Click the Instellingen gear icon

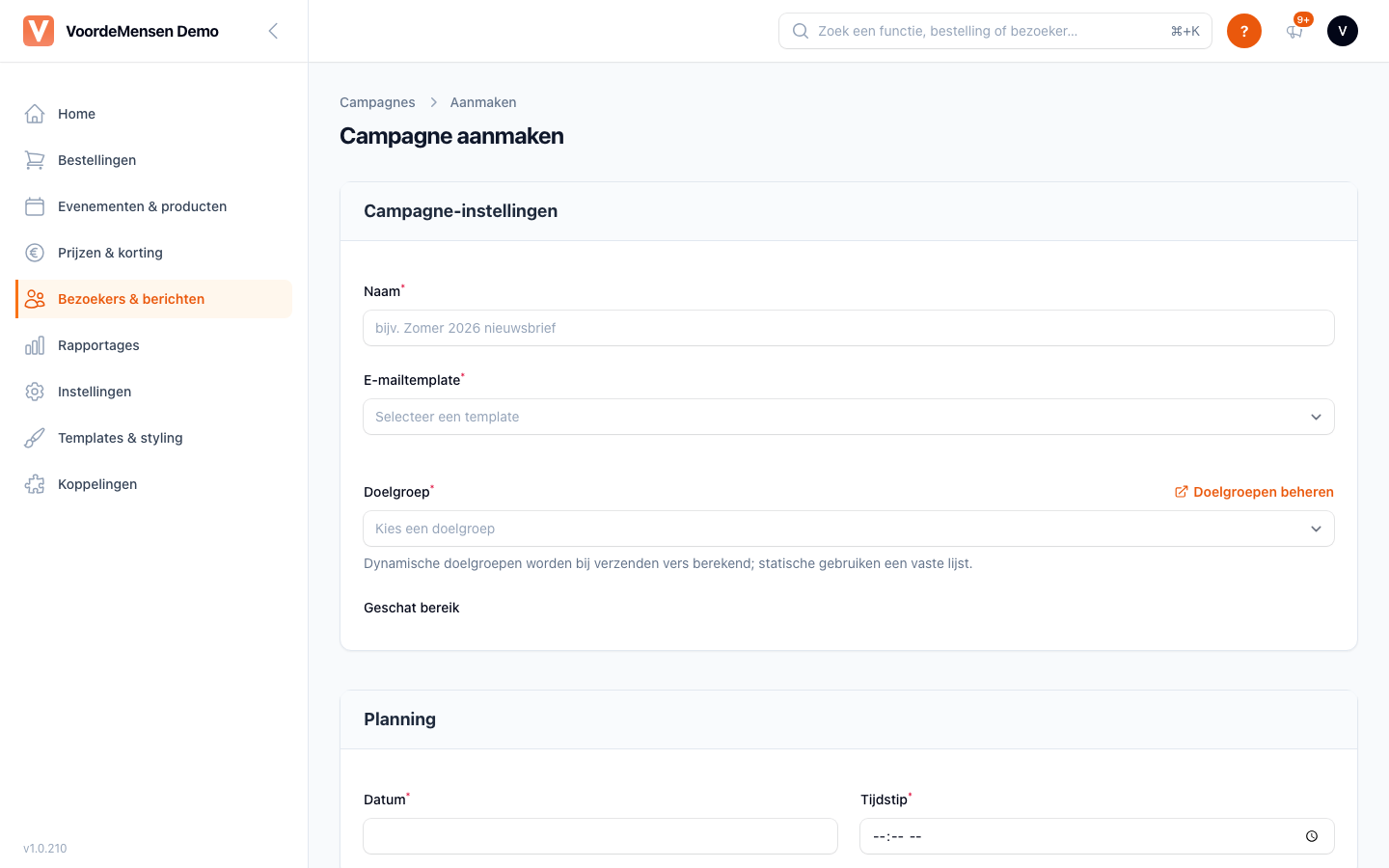[x=35, y=392]
